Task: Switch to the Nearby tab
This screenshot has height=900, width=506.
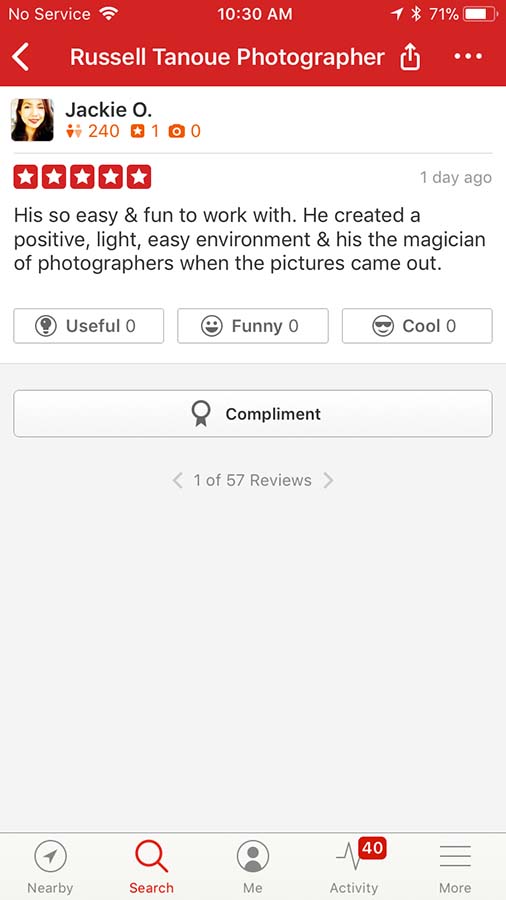Action: pos(50,867)
